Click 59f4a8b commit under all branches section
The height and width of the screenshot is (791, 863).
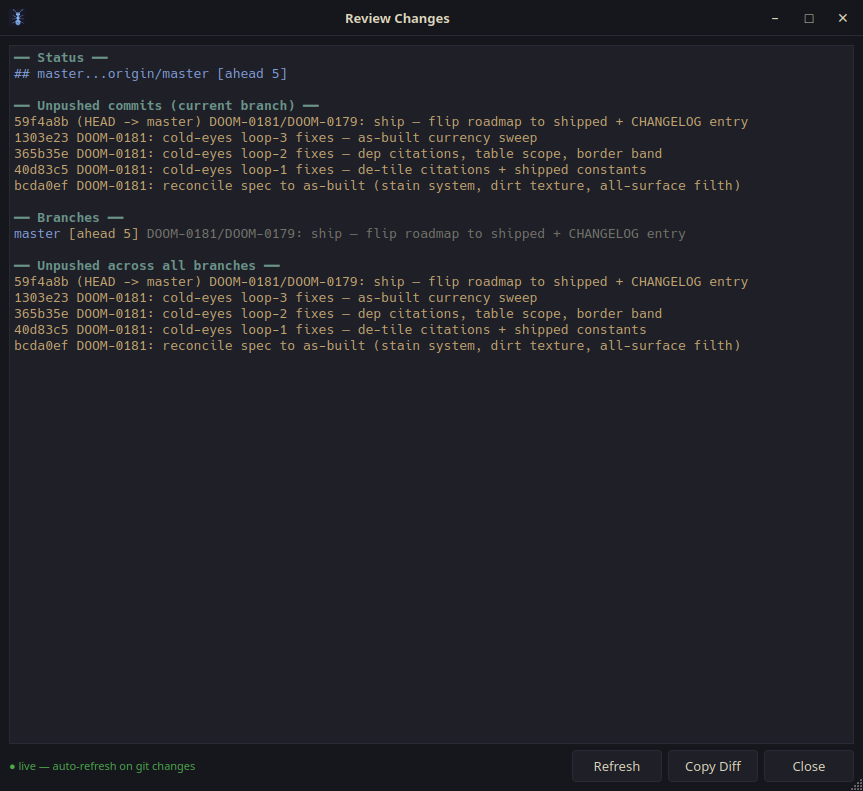(x=381, y=282)
